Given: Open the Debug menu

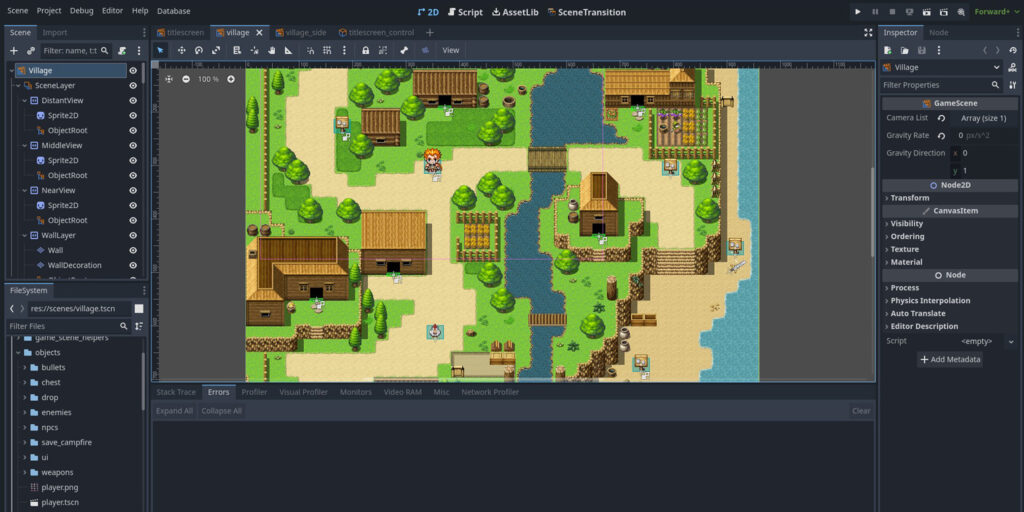Looking at the screenshot, I should [x=82, y=11].
